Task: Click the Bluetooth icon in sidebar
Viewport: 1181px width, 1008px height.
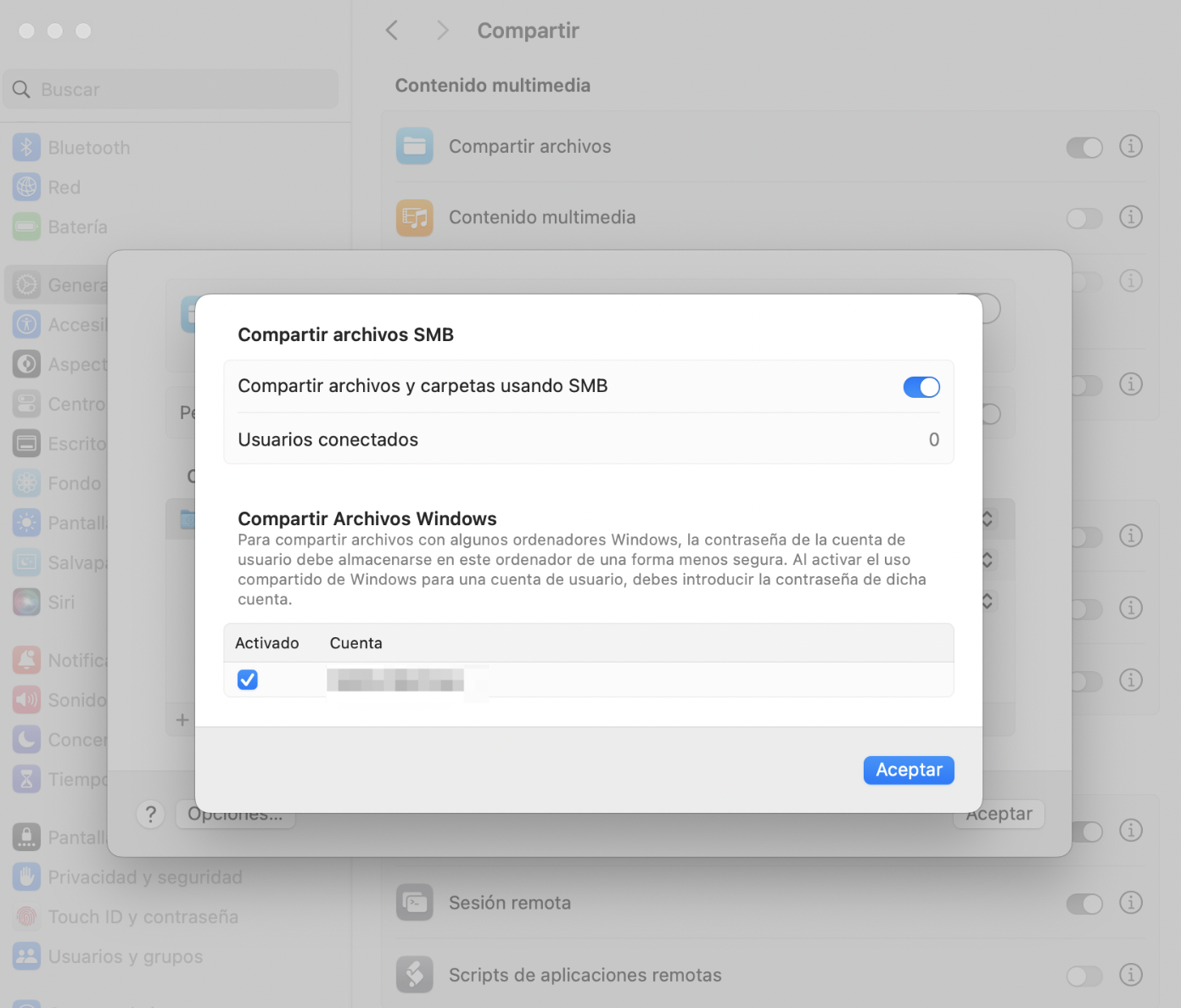Action: tap(27, 148)
